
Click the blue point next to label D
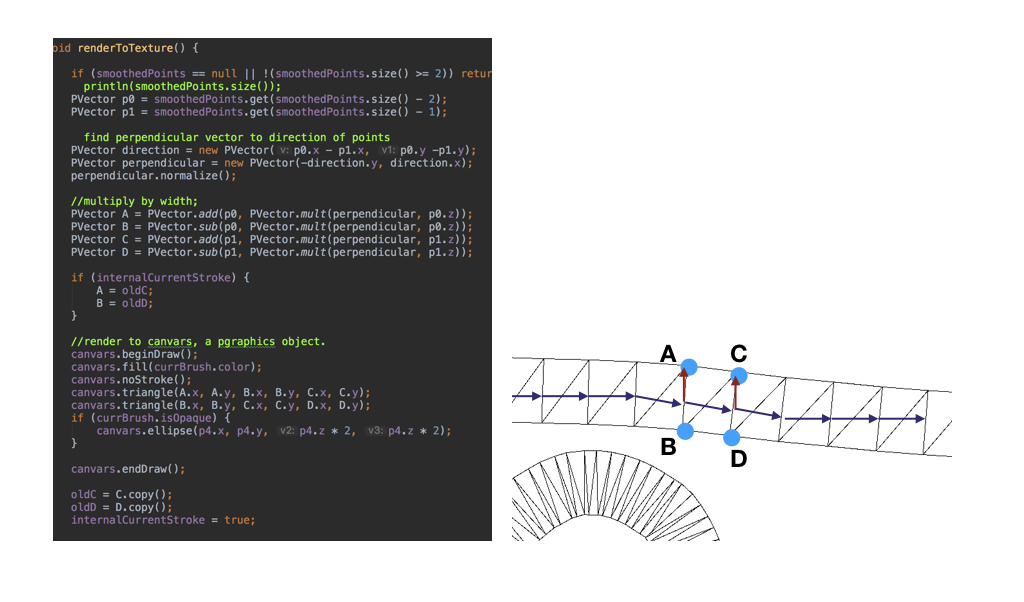click(x=731, y=437)
